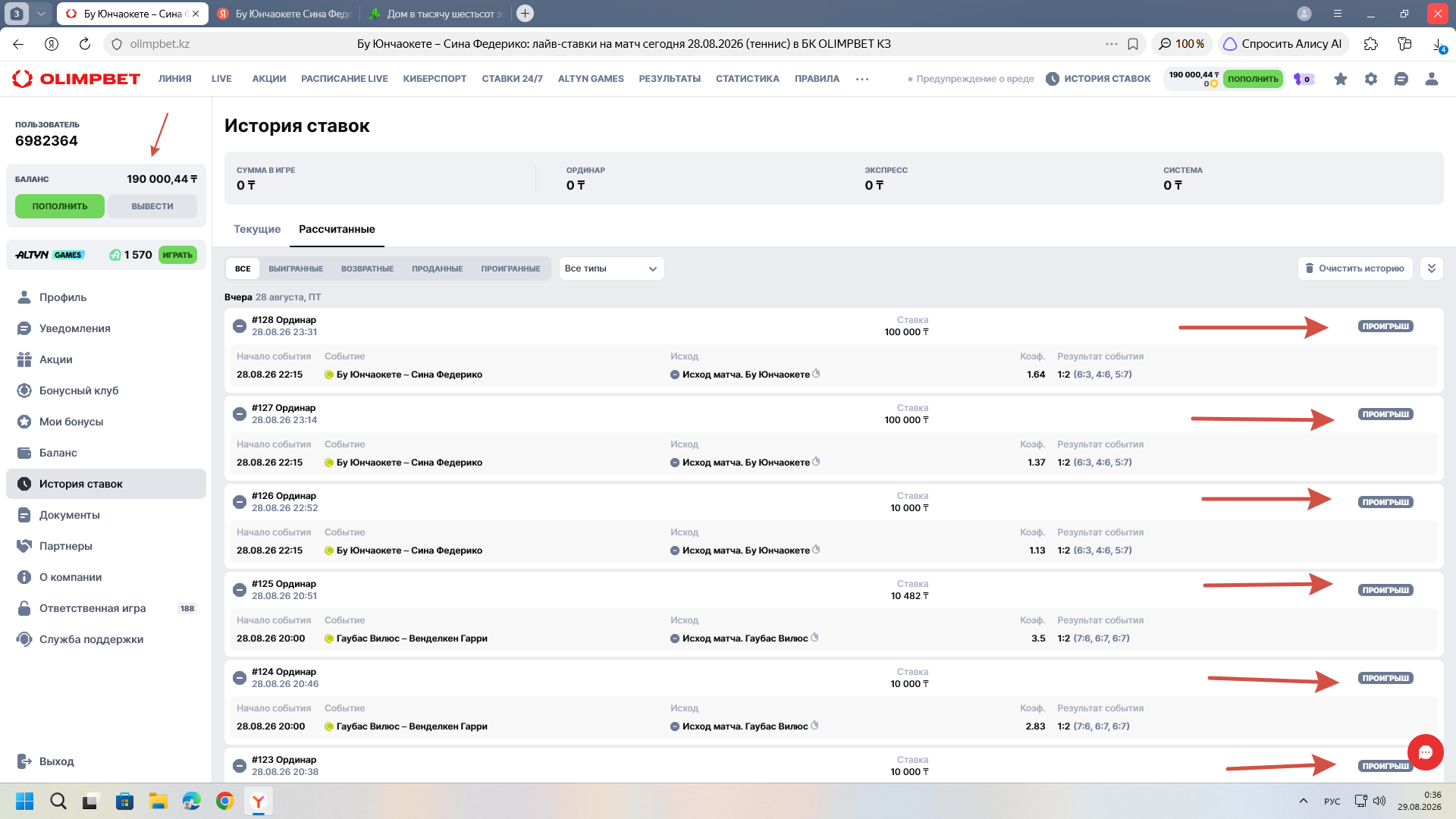Open the favorites star icon

[x=1341, y=79]
